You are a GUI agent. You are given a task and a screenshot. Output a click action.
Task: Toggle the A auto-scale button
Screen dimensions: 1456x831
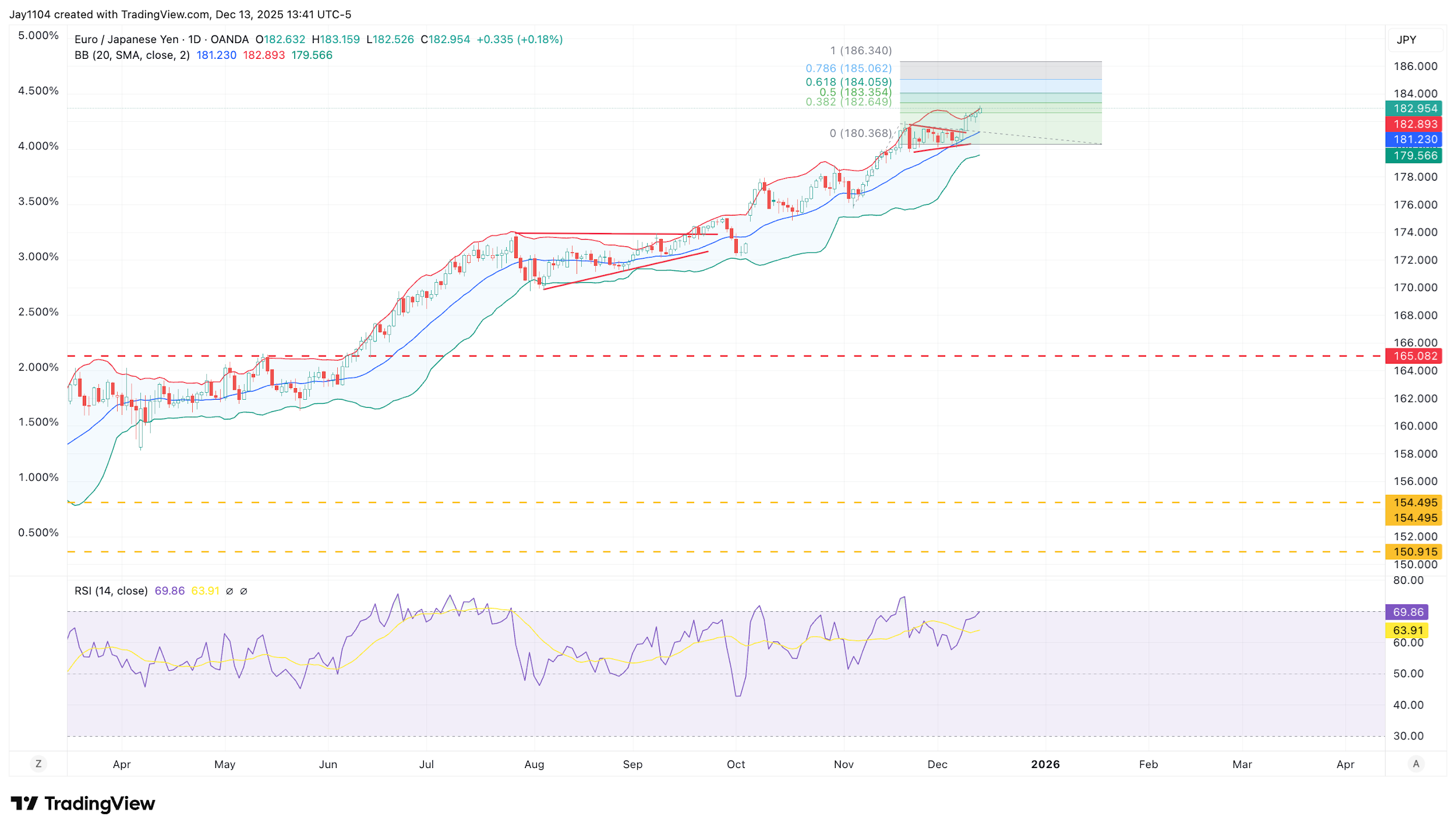1416,764
